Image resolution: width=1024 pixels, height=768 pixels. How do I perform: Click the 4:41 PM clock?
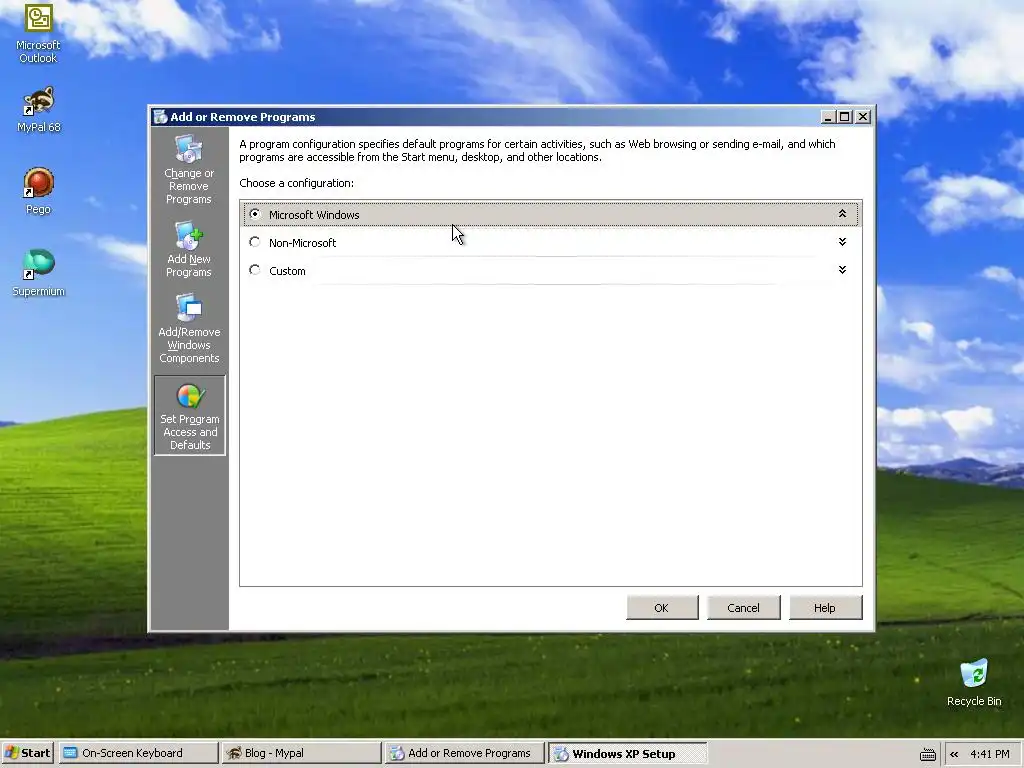point(989,754)
